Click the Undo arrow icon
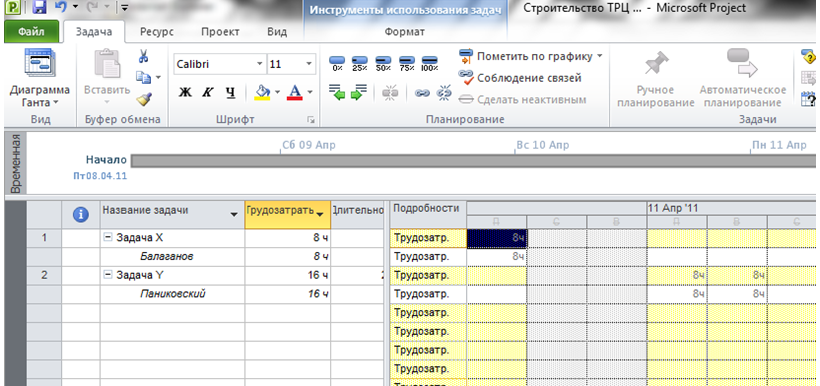 [61, 7]
